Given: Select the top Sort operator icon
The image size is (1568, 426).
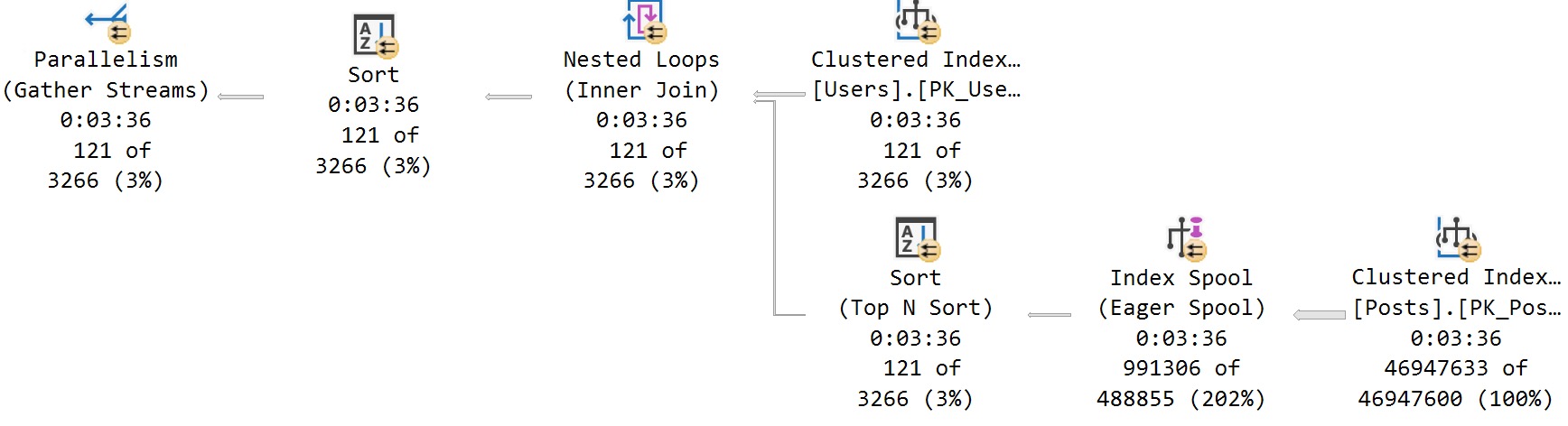Looking at the screenshot, I should (374, 36).
